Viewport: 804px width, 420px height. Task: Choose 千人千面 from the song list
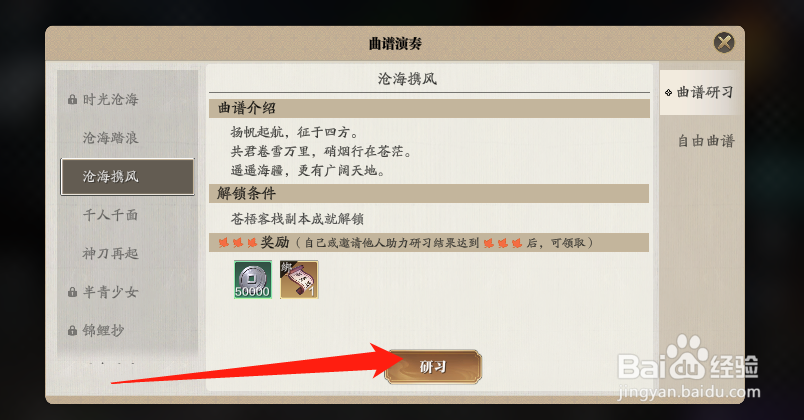[127, 215]
